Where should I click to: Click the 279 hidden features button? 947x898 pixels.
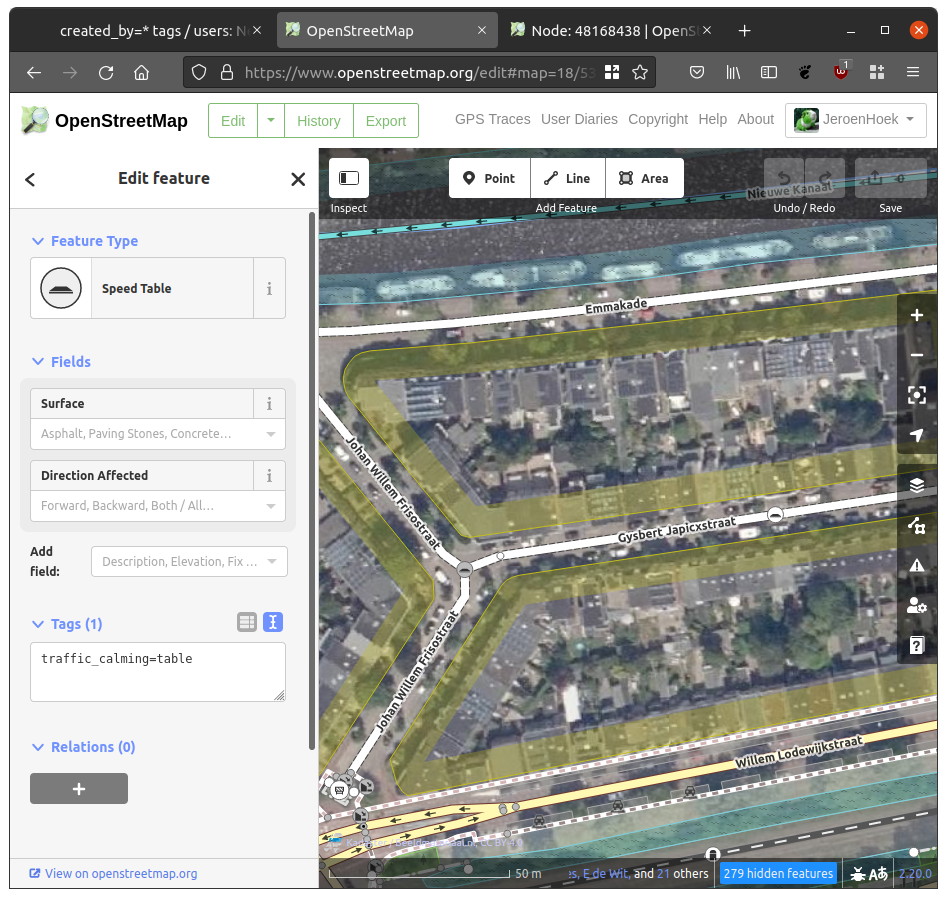tap(778, 873)
